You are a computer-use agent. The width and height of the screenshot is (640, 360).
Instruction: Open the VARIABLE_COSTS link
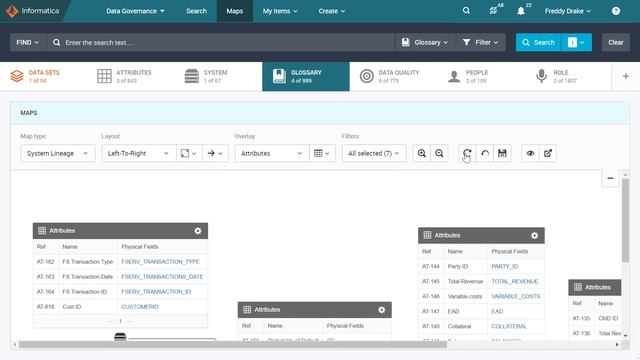point(516,297)
